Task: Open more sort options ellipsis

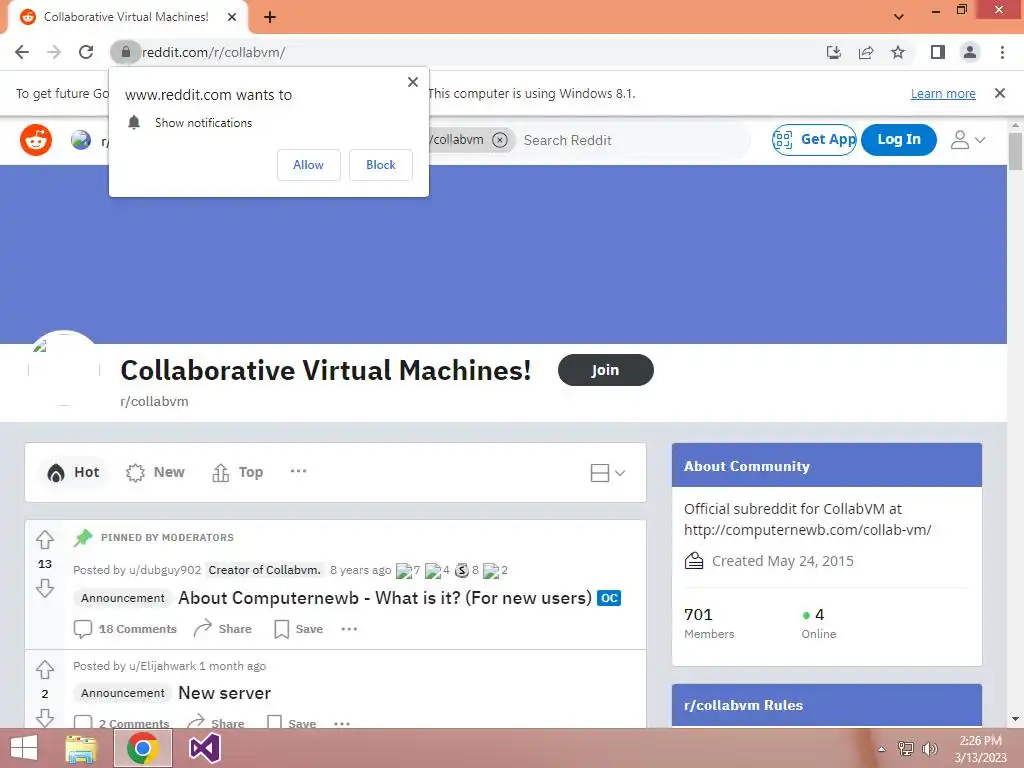Action: point(298,471)
